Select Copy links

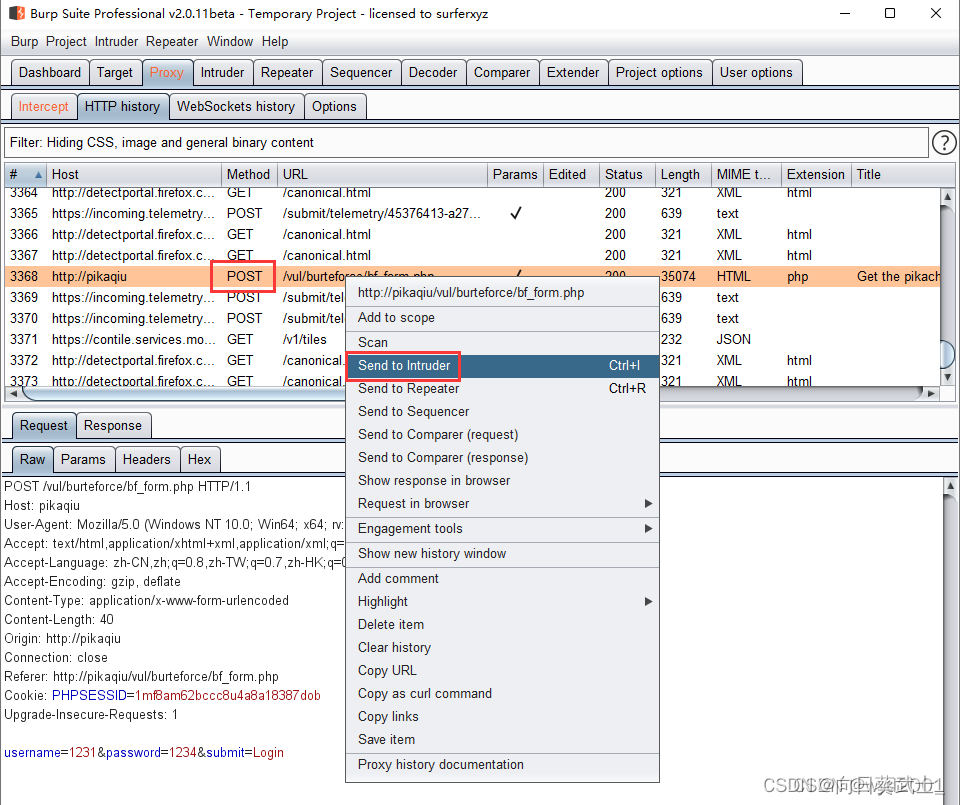pyautogui.click(x=502, y=716)
